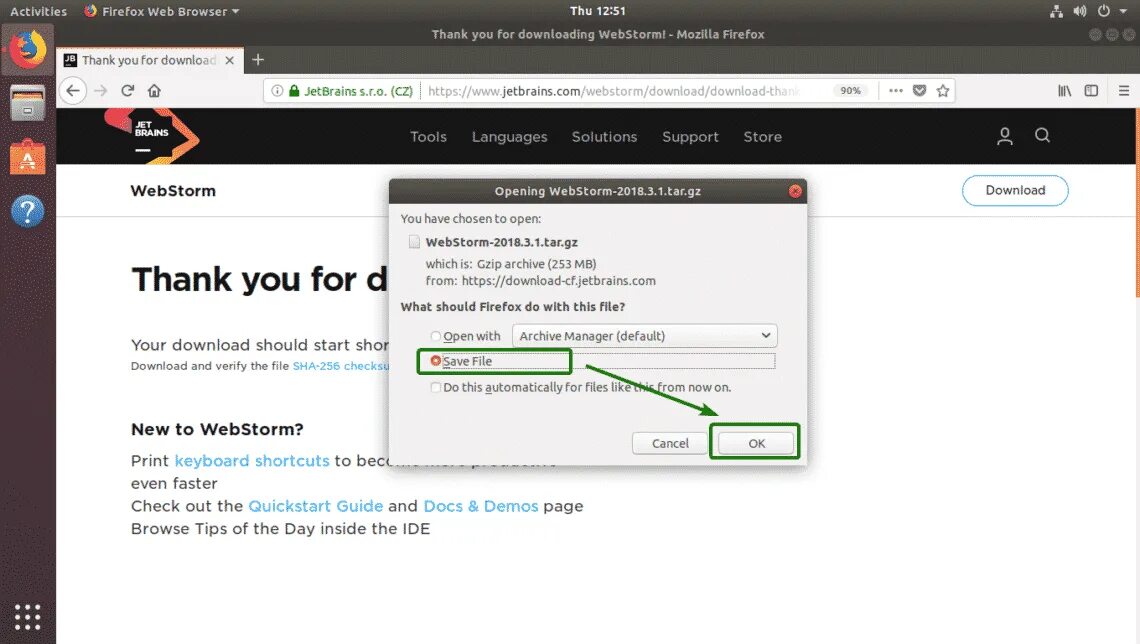Click the 'Gzip archive (253 MB)' text
Screen dimensions: 1140x644
[537, 264]
